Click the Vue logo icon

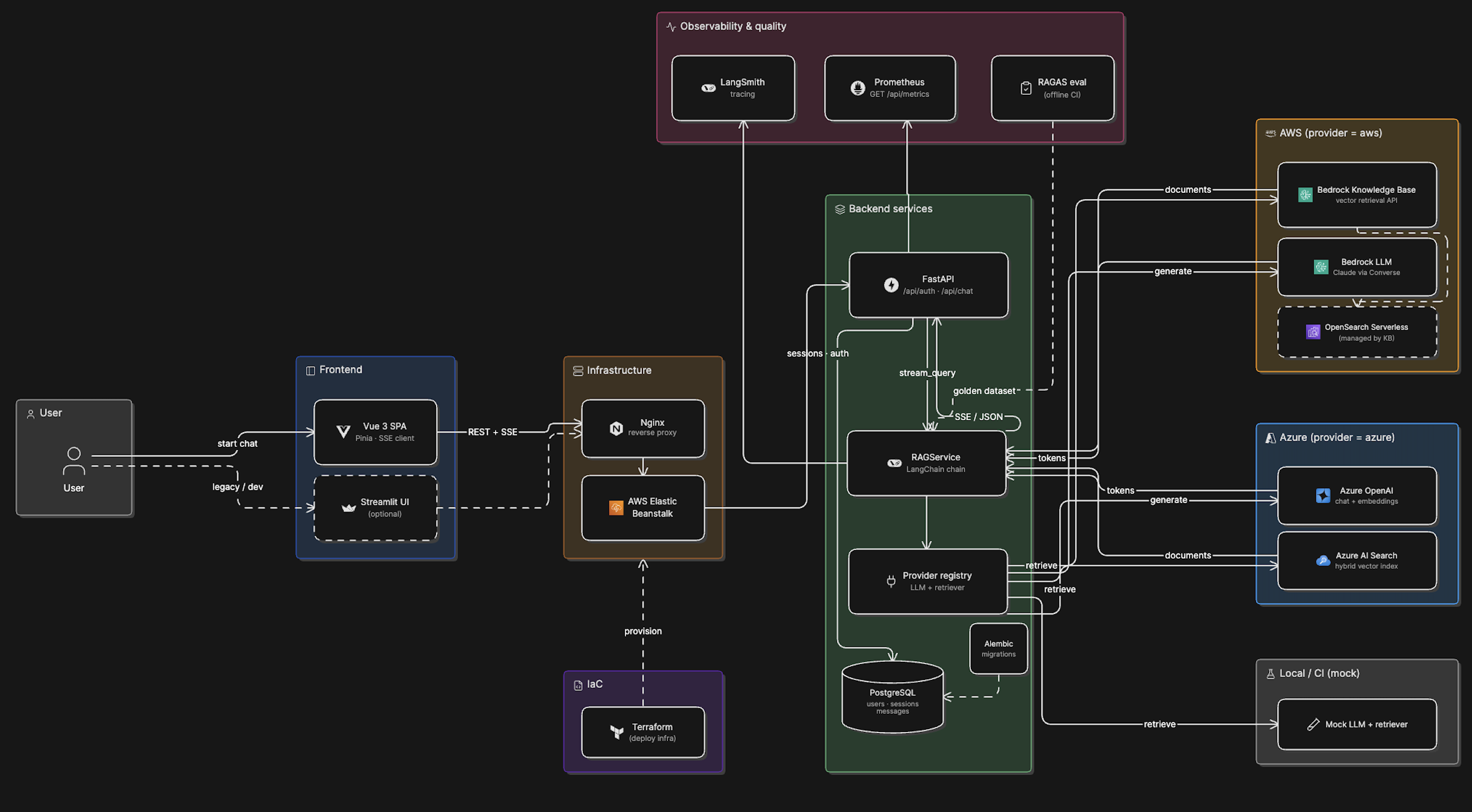click(x=343, y=432)
